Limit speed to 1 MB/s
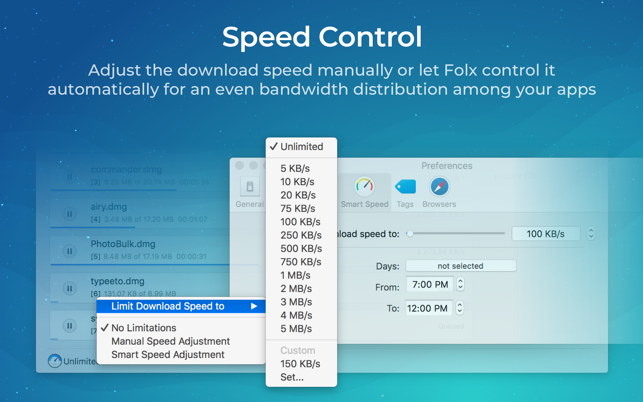Screen dimensions: 643x402 pos(301,275)
